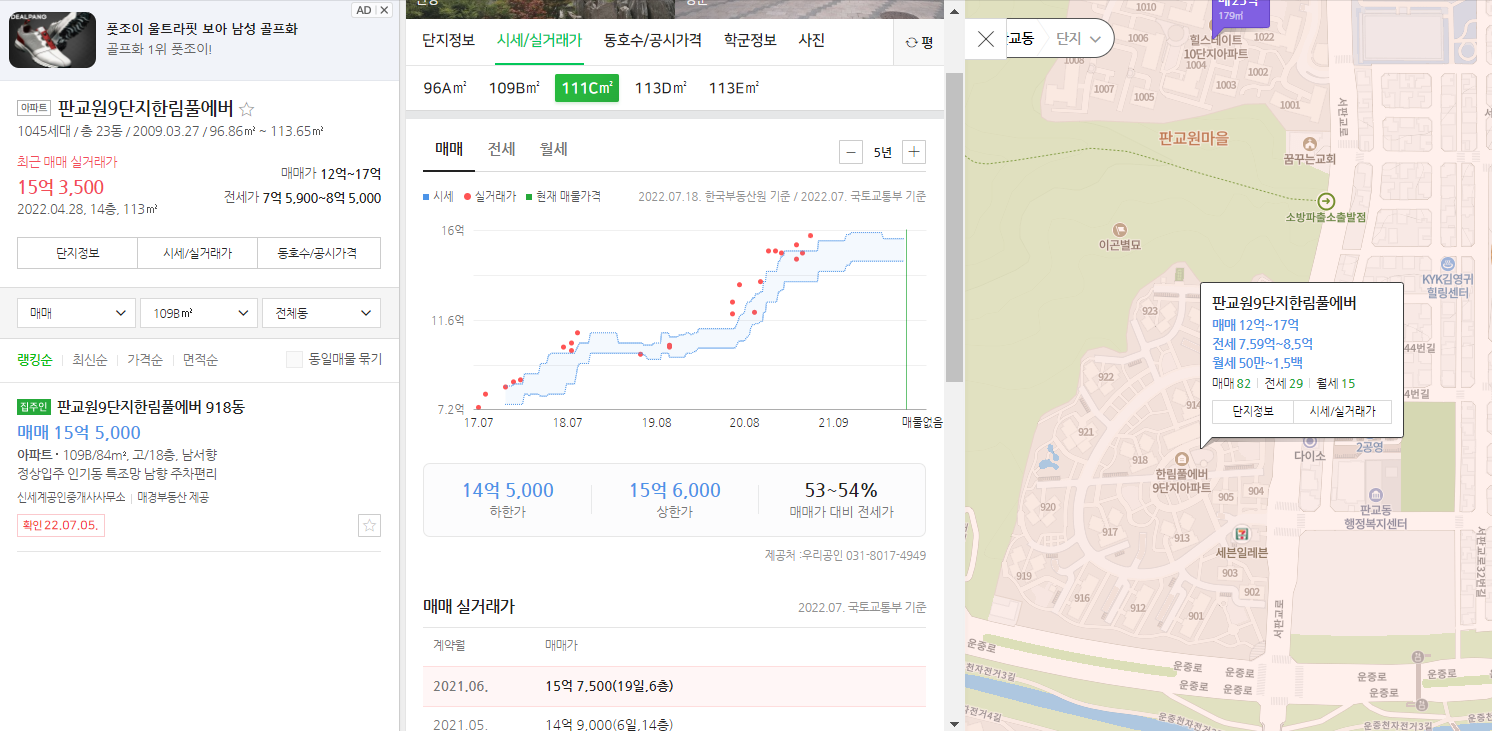Switch chart to 월세 tab
This screenshot has width=1492, height=731.
pos(554,150)
